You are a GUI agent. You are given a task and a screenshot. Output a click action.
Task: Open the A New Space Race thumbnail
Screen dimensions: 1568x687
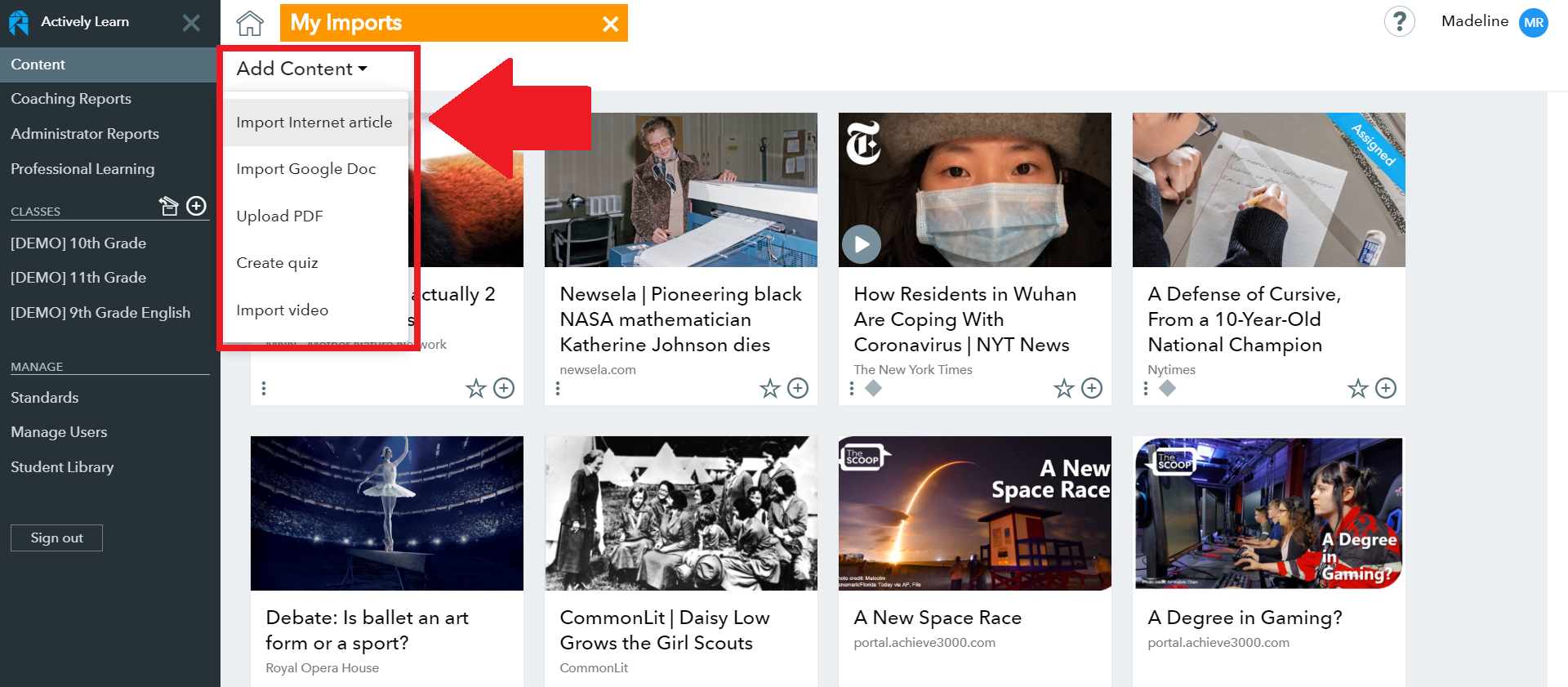(975, 513)
